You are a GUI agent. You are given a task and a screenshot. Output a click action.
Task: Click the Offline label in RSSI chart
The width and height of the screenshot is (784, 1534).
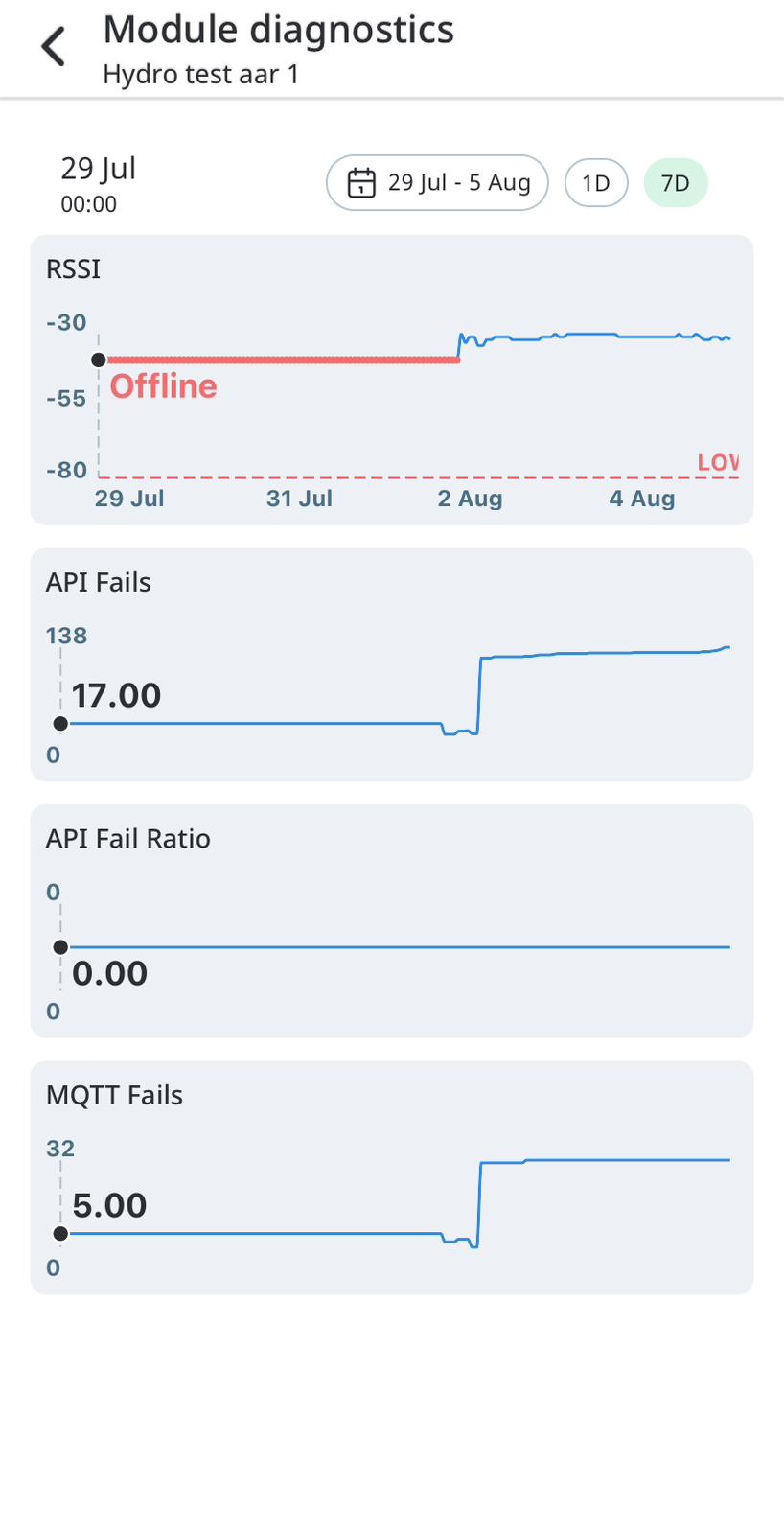(163, 386)
